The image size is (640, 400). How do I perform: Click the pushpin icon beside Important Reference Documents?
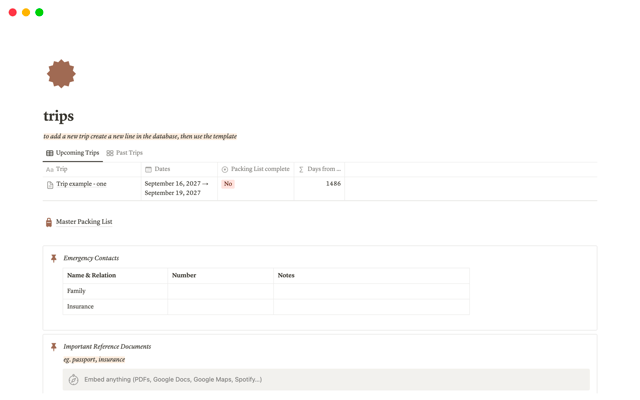click(x=54, y=347)
